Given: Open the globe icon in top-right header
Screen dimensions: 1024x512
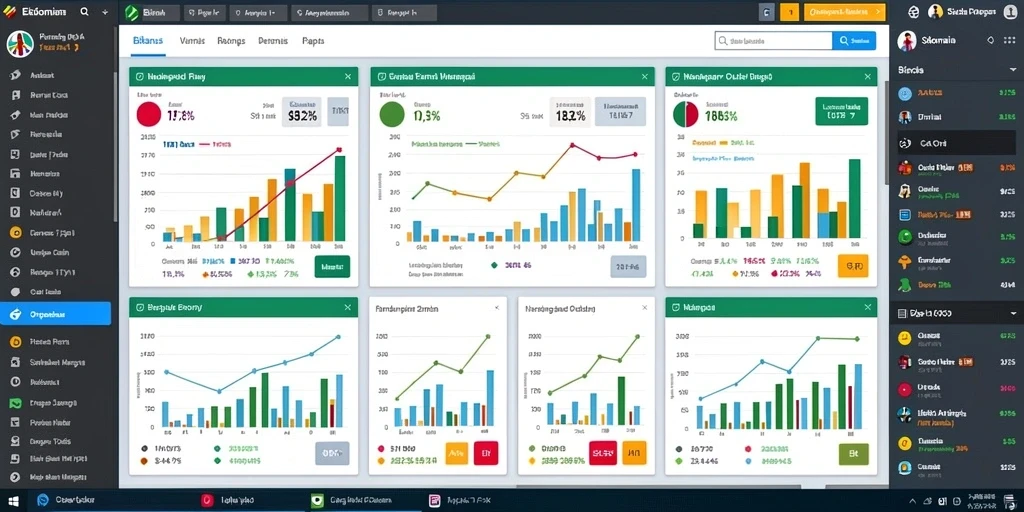Looking at the screenshot, I should pos(914,12).
